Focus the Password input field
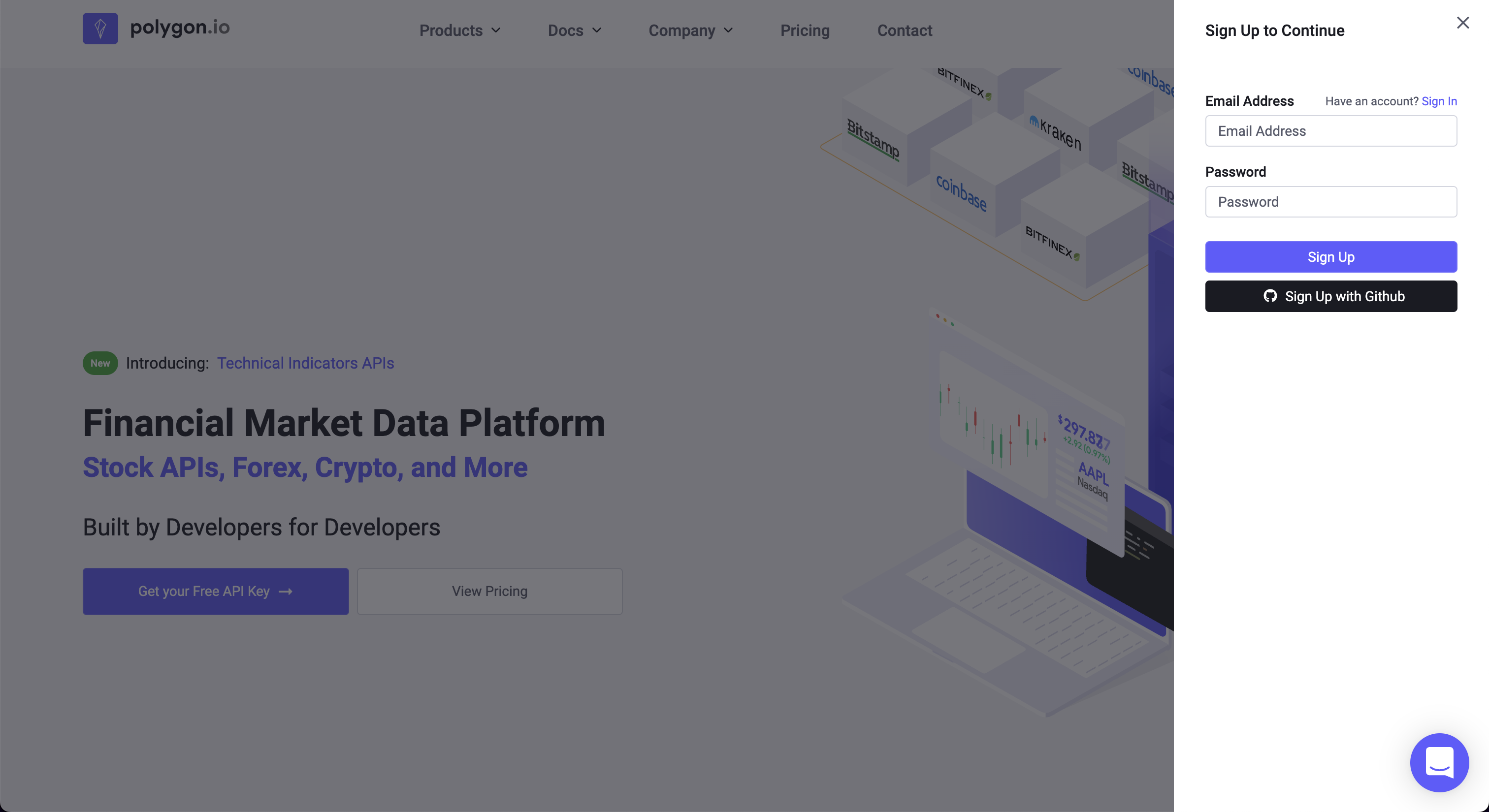Screen dimensions: 1489x812 (x=1330, y=202)
